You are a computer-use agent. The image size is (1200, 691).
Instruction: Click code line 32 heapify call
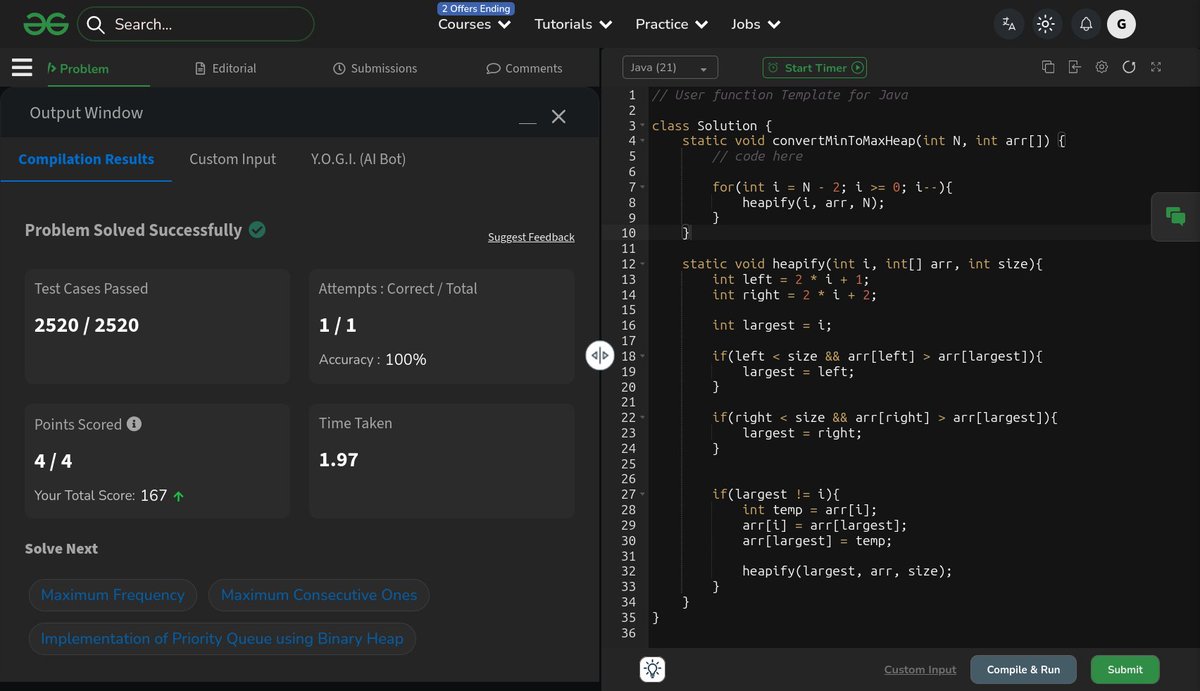(847, 571)
